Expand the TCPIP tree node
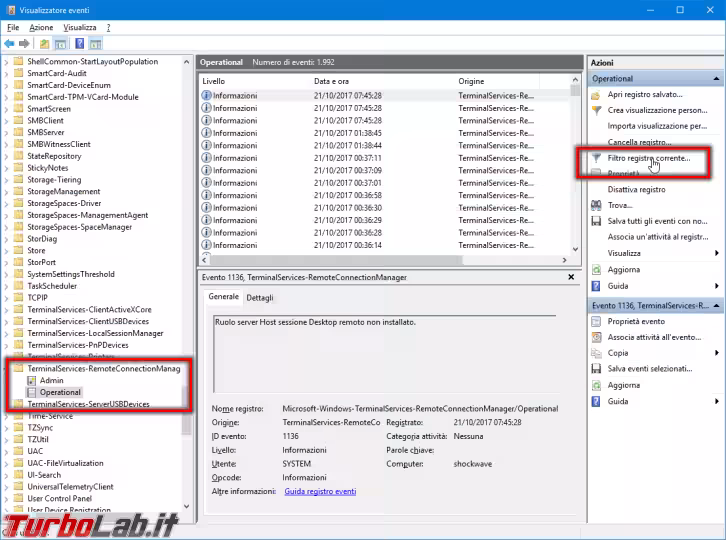726x540 pixels. 6,298
